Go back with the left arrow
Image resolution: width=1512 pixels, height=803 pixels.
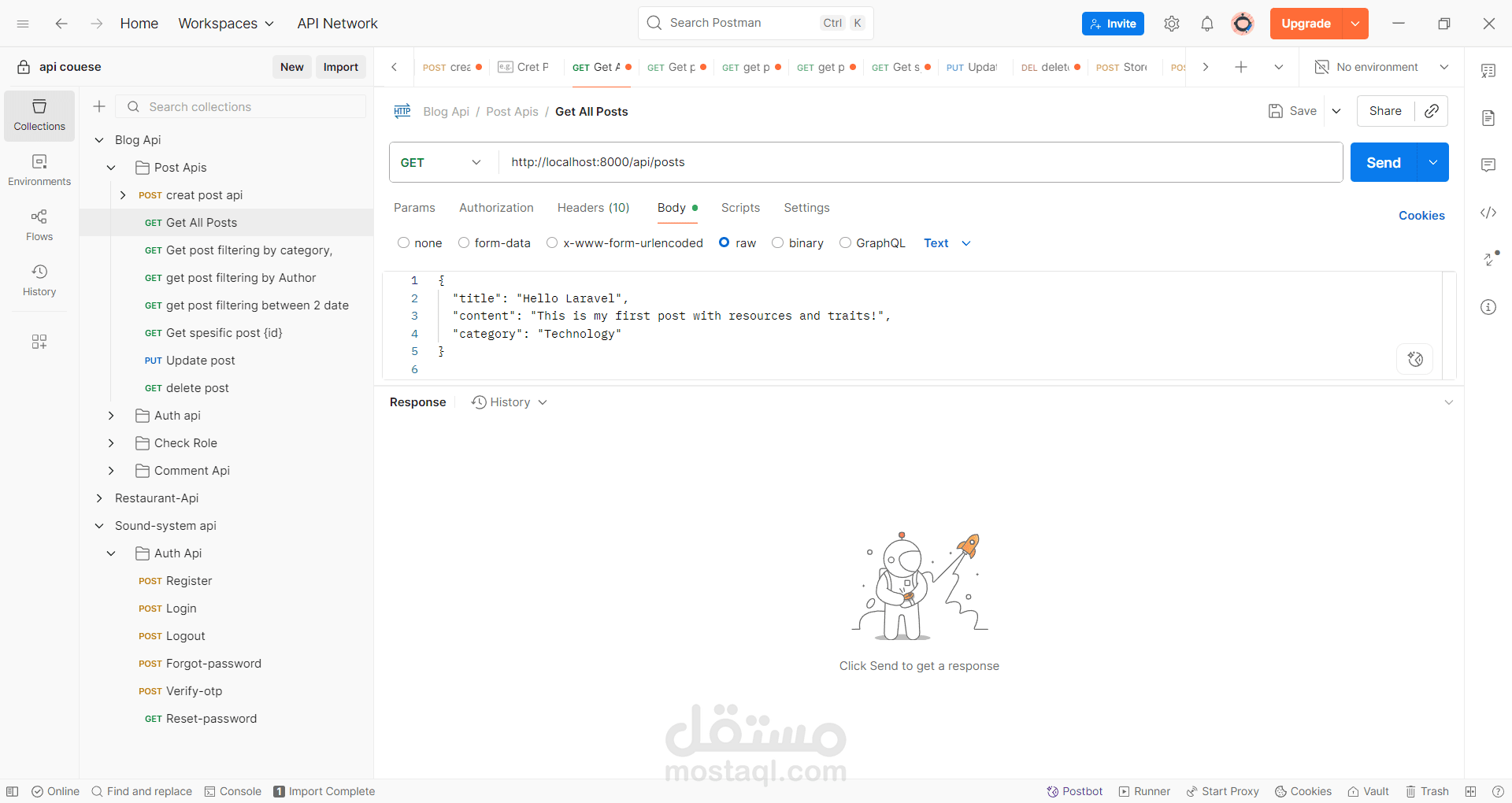[61, 24]
